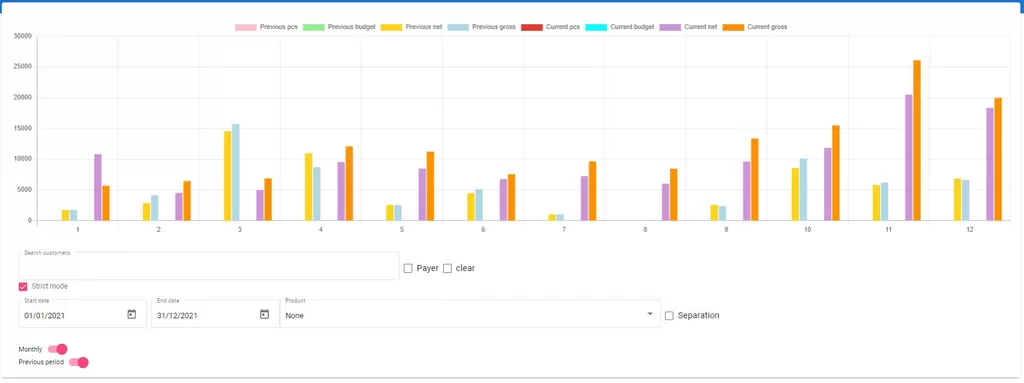Click the 'Payer' label text
The image size is (1024, 383).
click(x=428, y=268)
